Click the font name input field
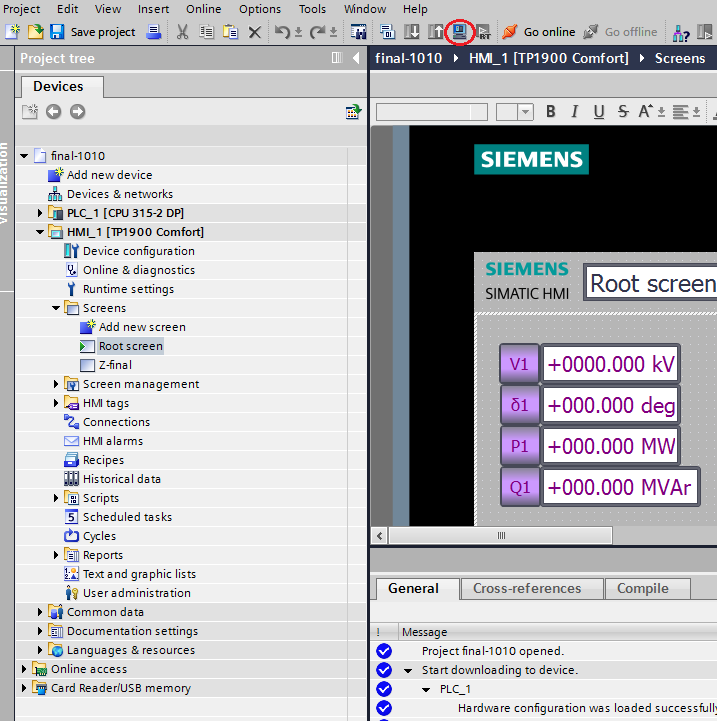Viewport: 717px width, 721px height. coord(432,112)
